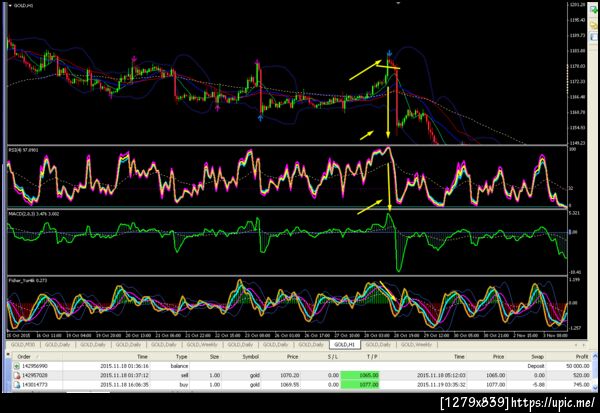Sort history by the Order column header
This screenshot has width=600, height=413.
click(x=24, y=357)
